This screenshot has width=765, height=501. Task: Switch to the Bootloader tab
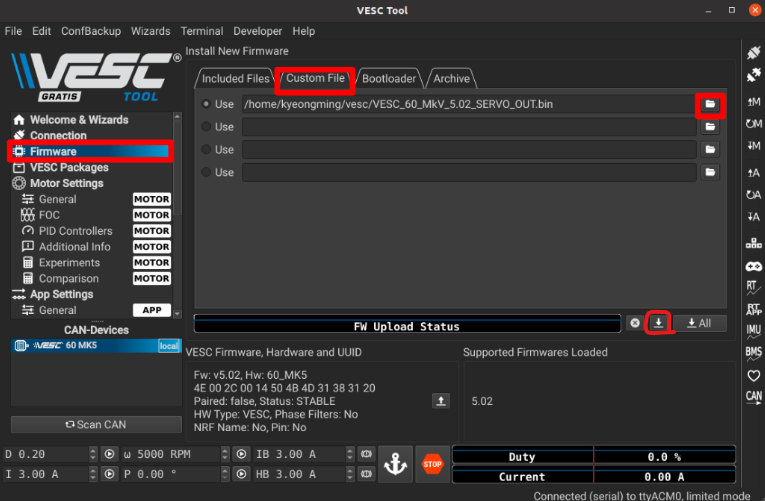[x=389, y=79]
